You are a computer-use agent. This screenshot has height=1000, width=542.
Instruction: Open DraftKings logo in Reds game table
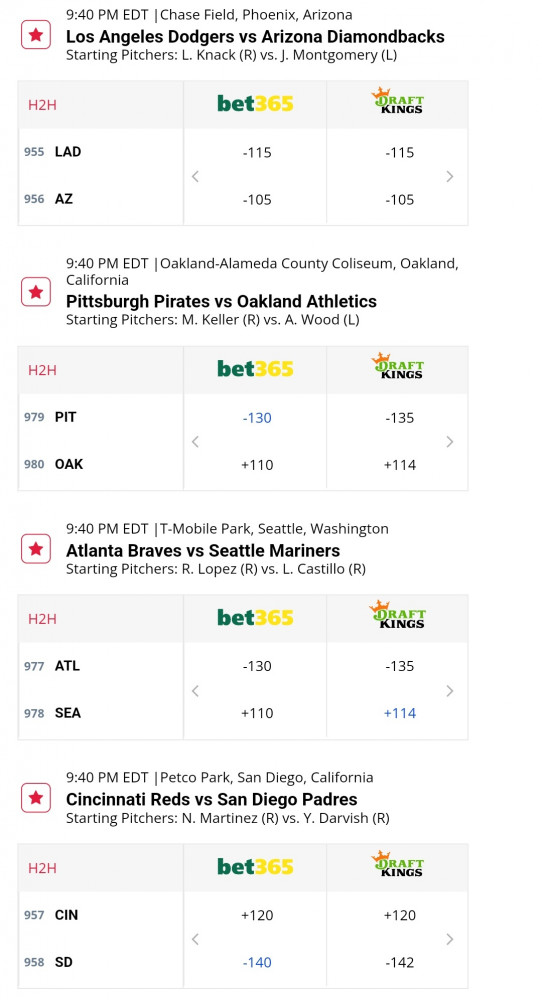[398, 864]
